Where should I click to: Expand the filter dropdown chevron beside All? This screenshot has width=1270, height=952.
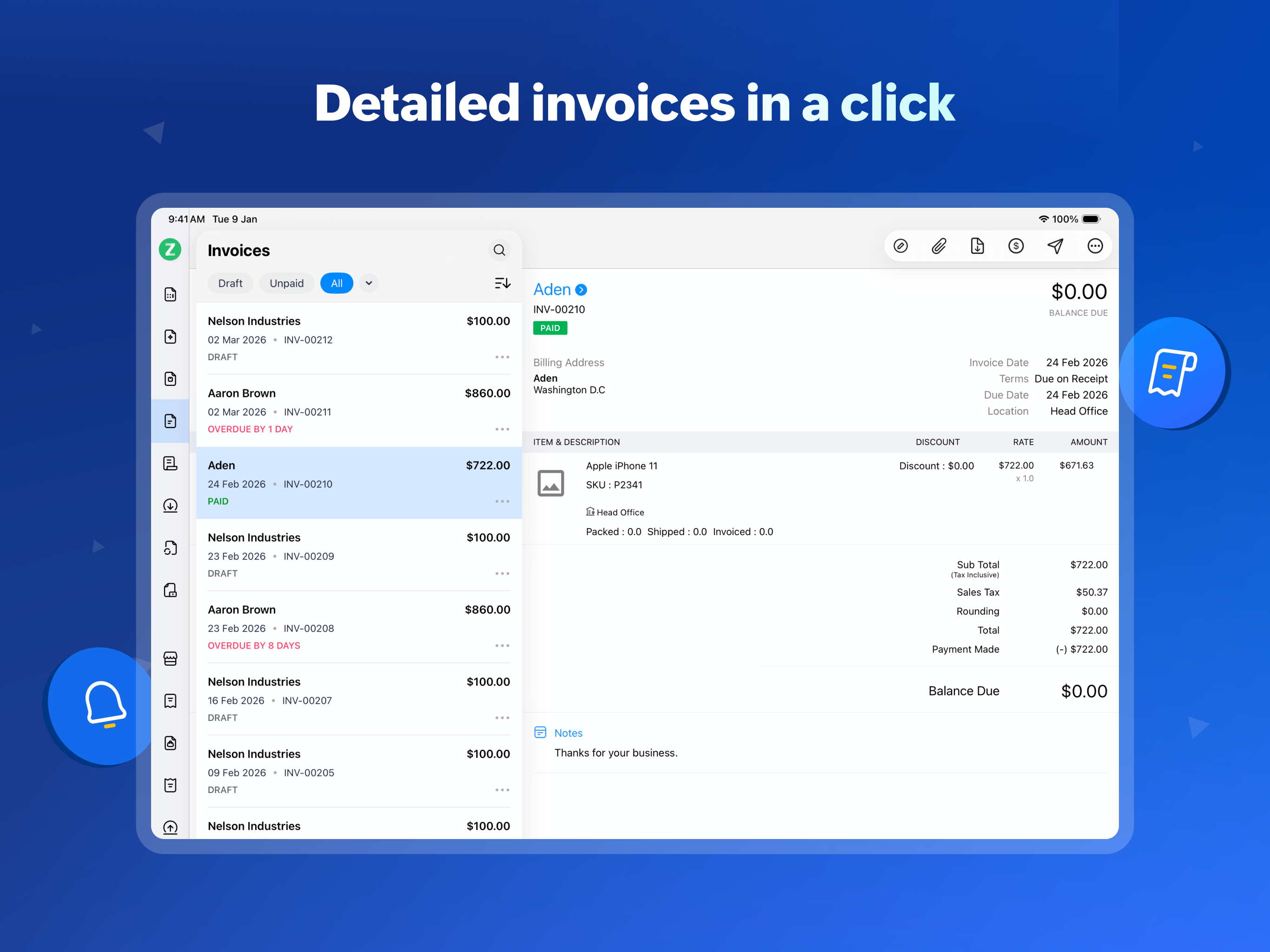click(369, 283)
